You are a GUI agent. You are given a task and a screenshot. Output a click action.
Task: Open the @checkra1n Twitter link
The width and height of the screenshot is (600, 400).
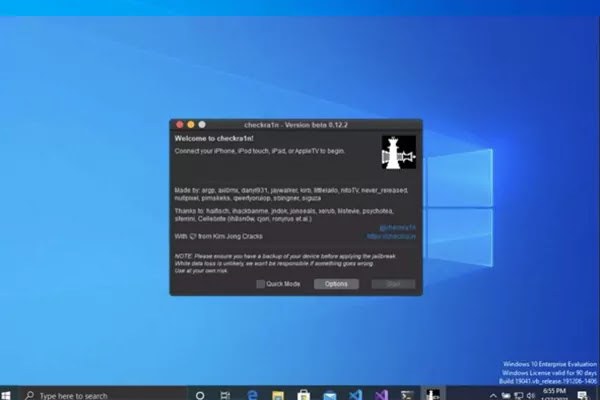(397, 227)
